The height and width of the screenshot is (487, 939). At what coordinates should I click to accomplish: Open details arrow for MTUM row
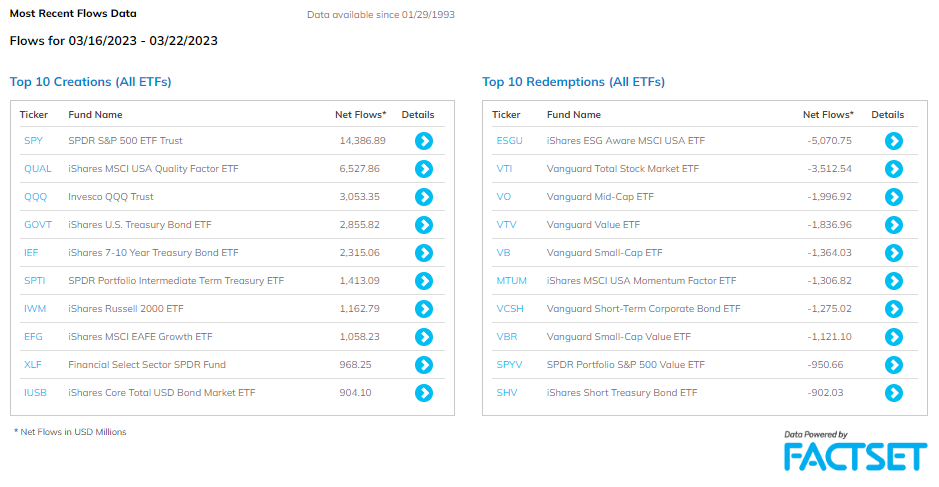click(x=894, y=281)
